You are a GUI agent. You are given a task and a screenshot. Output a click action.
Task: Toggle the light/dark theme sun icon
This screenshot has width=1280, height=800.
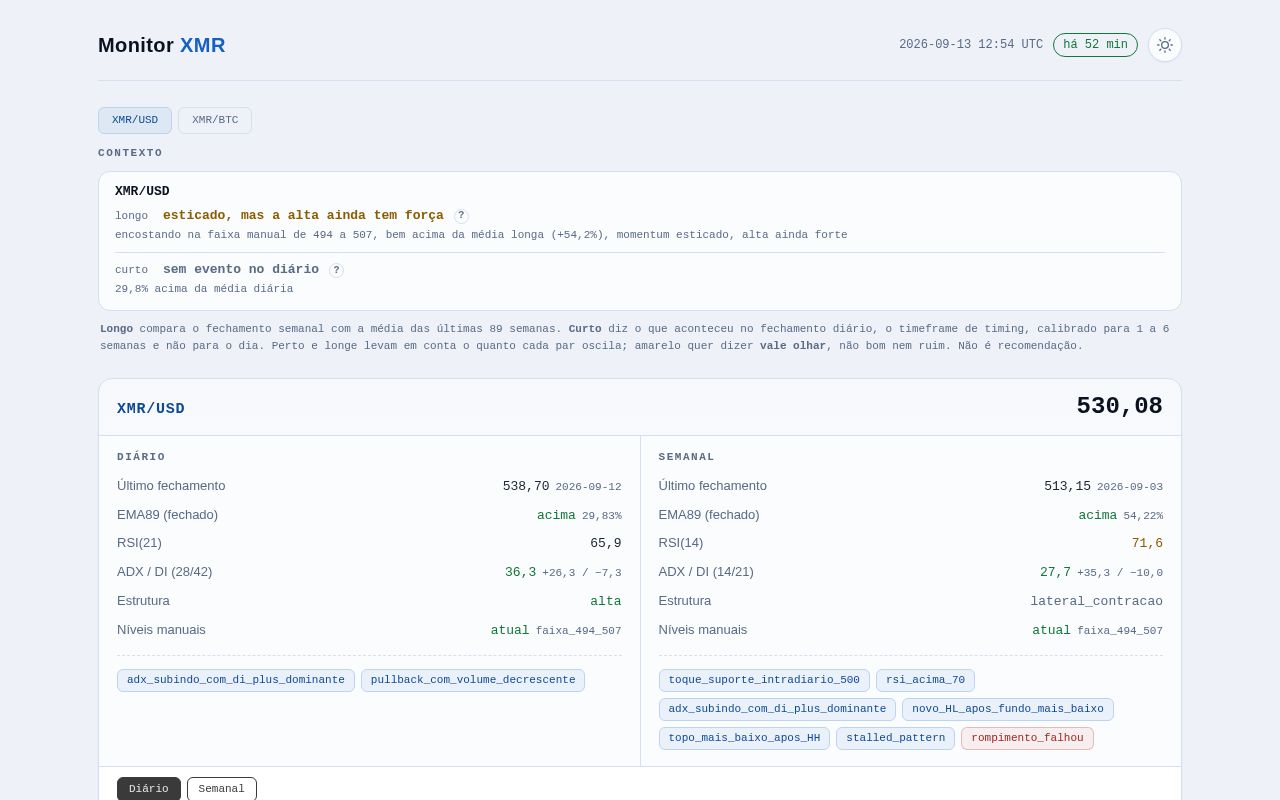[x=1165, y=45]
